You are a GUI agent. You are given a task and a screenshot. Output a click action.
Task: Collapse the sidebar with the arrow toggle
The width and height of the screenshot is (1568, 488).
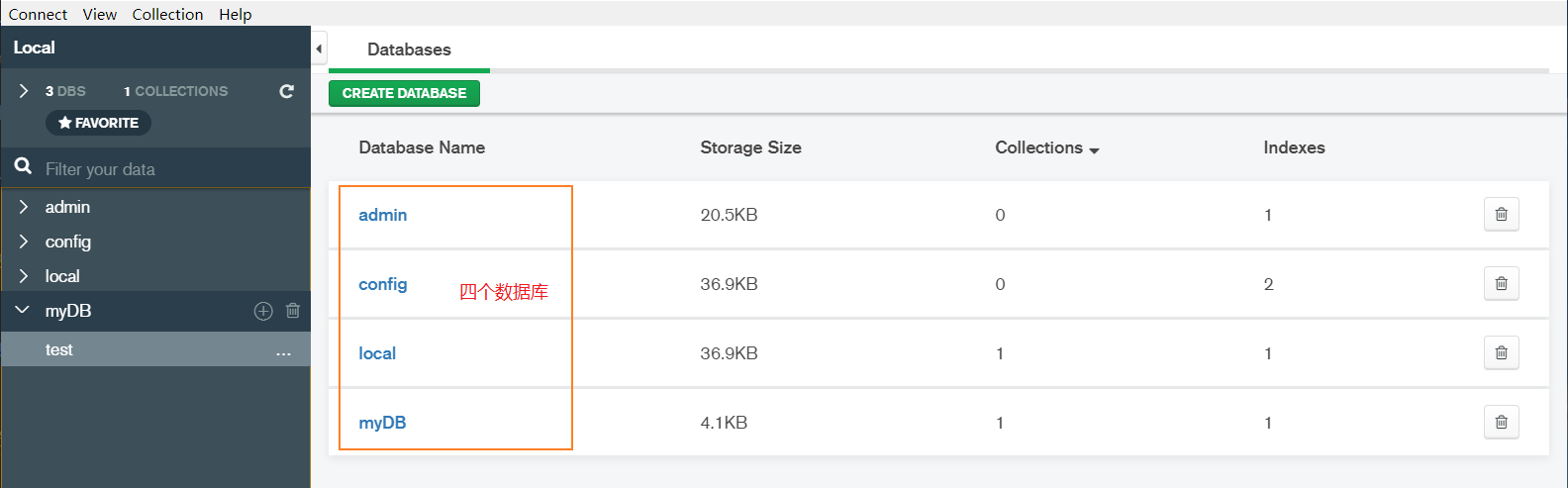click(x=319, y=49)
